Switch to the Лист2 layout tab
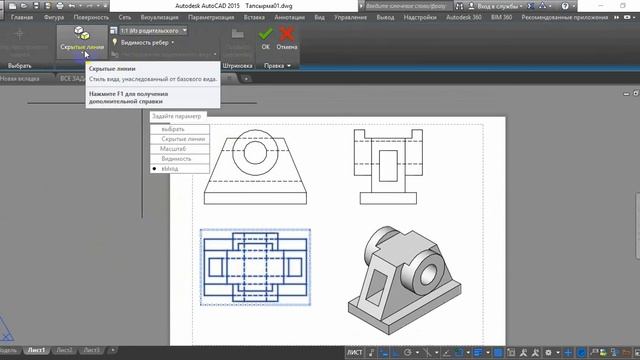This screenshot has width=640, height=360. tap(64, 350)
